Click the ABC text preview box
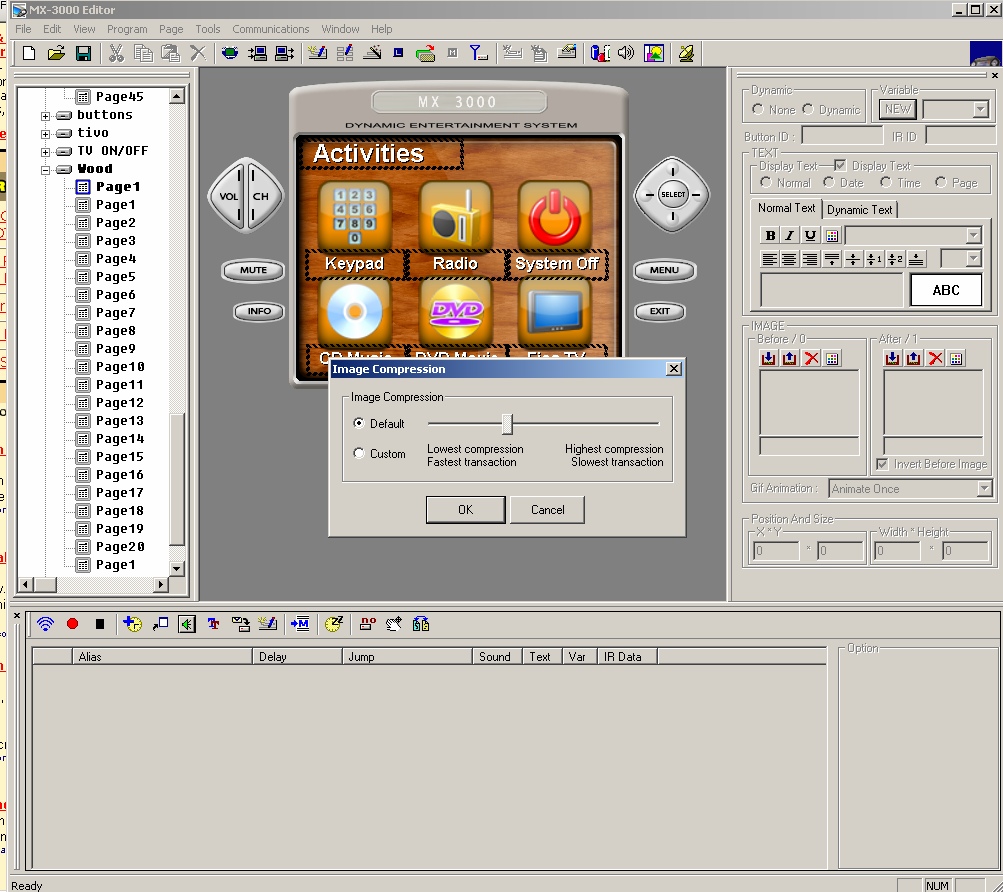 tap(945, 290)
